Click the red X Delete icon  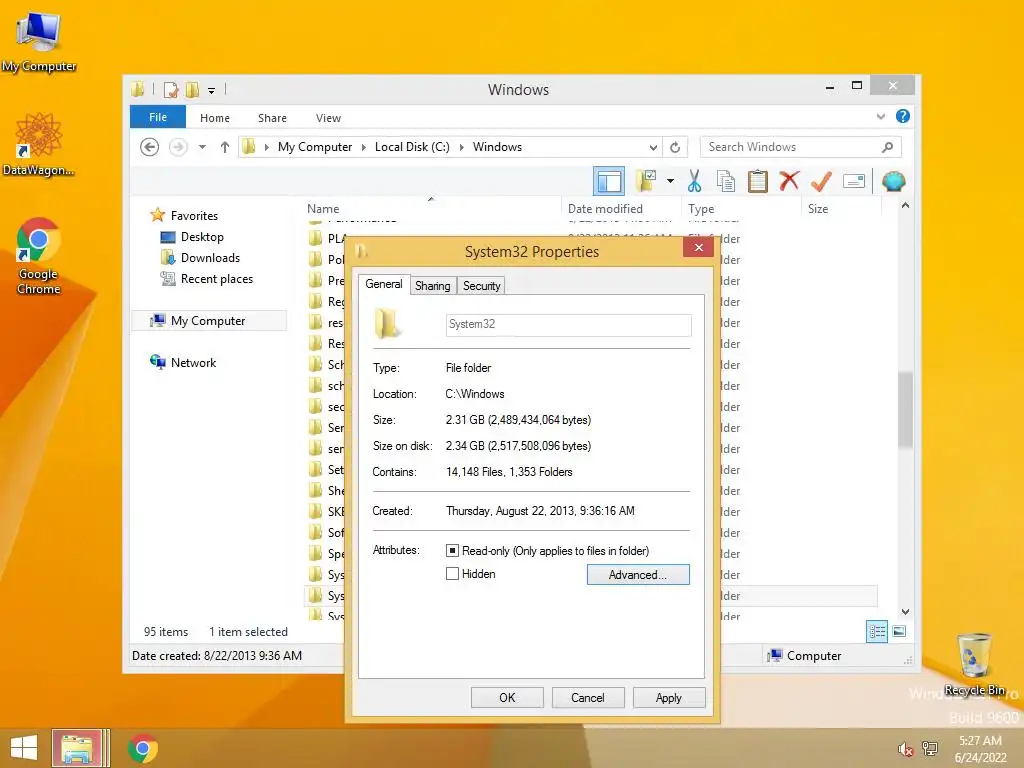[789, 181]
